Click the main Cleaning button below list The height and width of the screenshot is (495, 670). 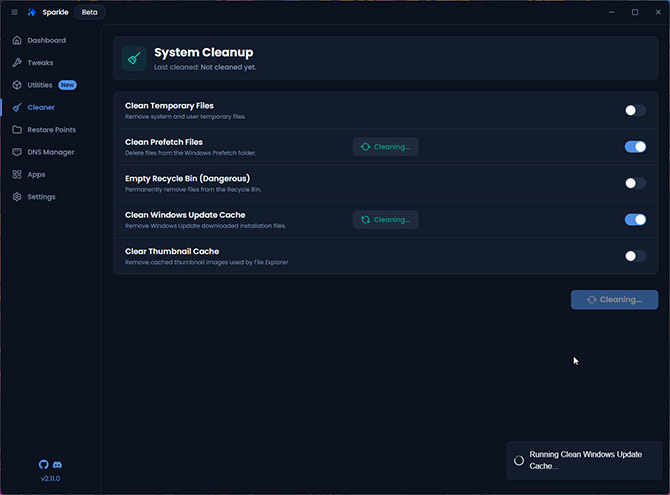pos(614,299)
